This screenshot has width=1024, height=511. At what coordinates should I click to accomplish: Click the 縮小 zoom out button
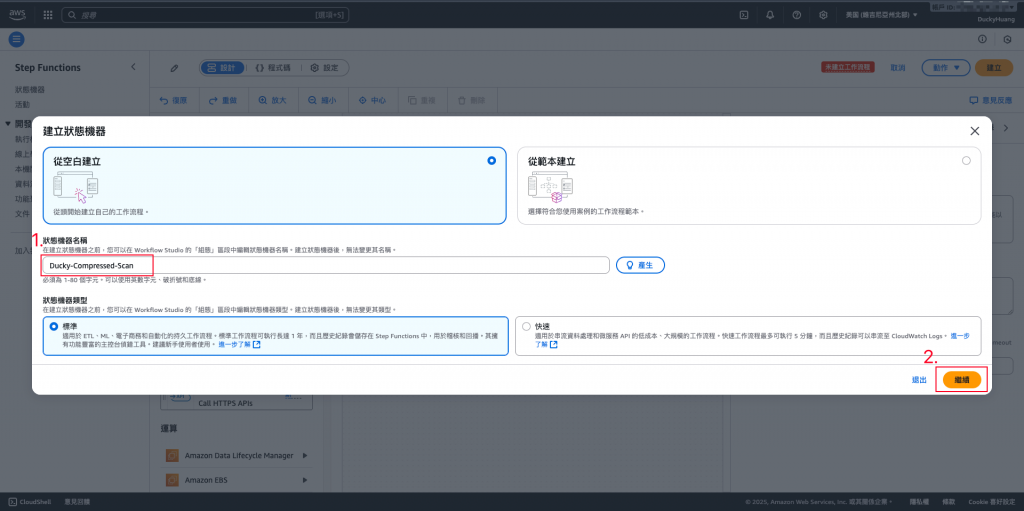coord(323,101)
